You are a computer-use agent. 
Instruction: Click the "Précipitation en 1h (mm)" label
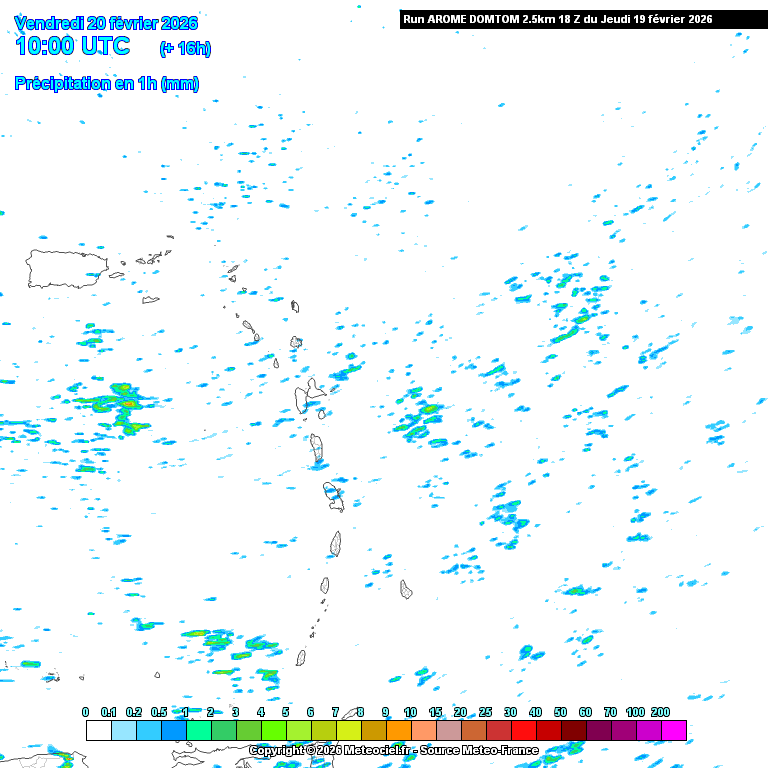click(107, 84)
